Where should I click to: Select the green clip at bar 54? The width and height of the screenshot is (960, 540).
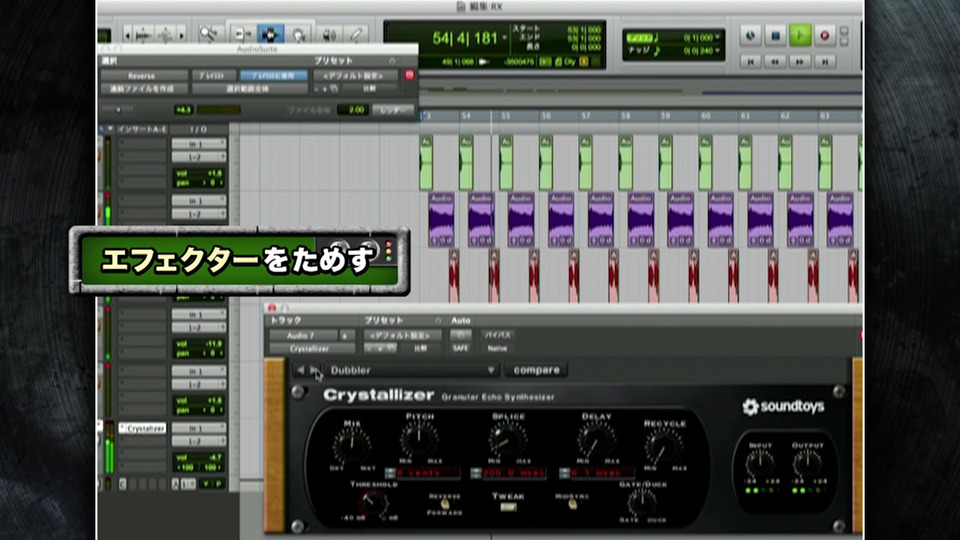pos(466,162)
